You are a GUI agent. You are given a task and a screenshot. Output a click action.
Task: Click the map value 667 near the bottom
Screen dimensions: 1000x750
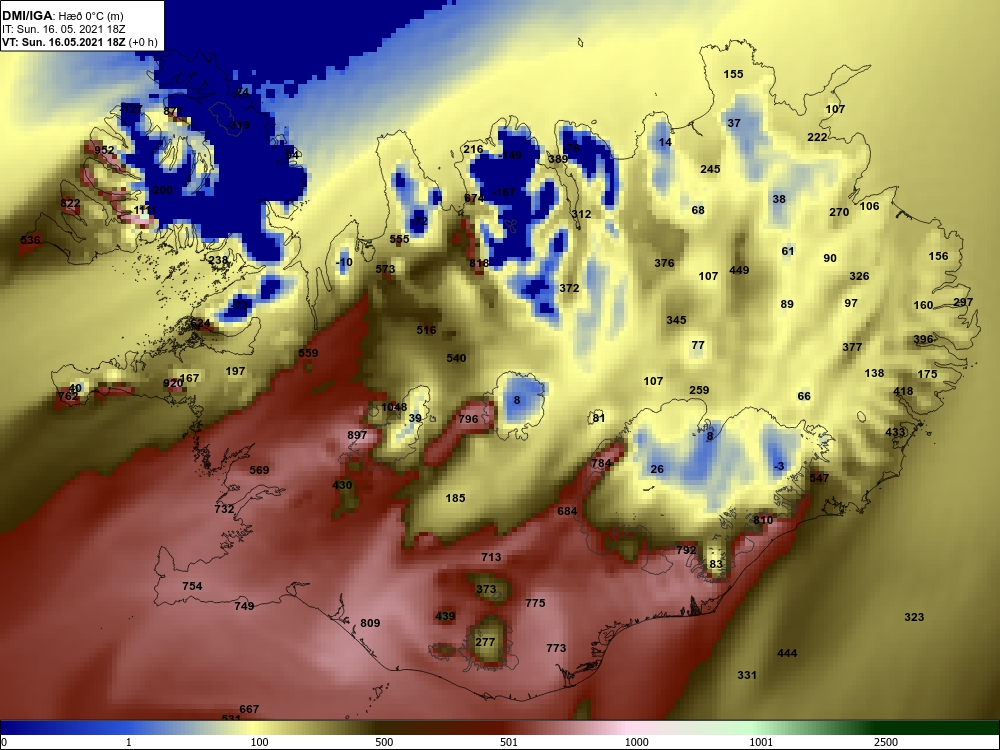click(x=249, y=709)
